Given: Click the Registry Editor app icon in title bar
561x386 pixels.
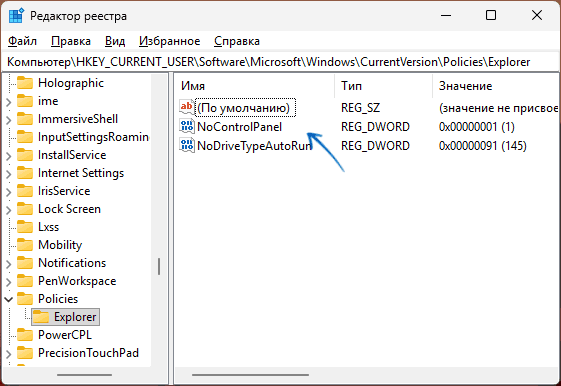Looking at the screenshot, I should (16, 16).
